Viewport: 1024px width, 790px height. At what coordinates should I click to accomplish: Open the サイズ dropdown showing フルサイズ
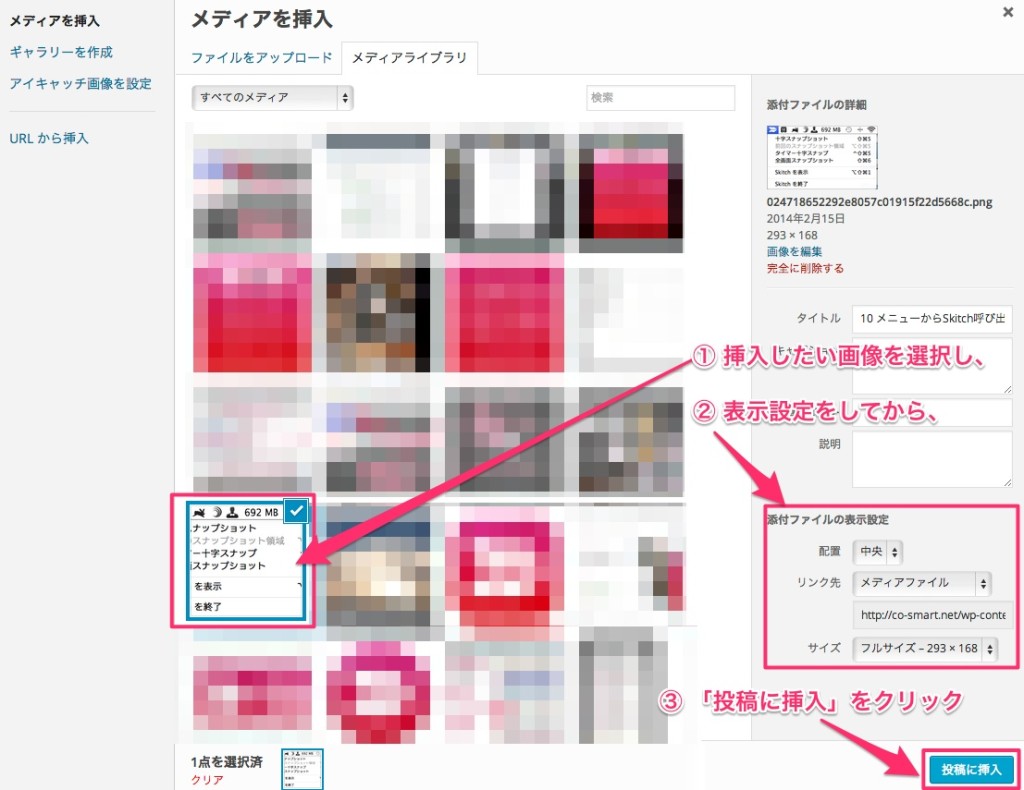[x=925, y=649]
